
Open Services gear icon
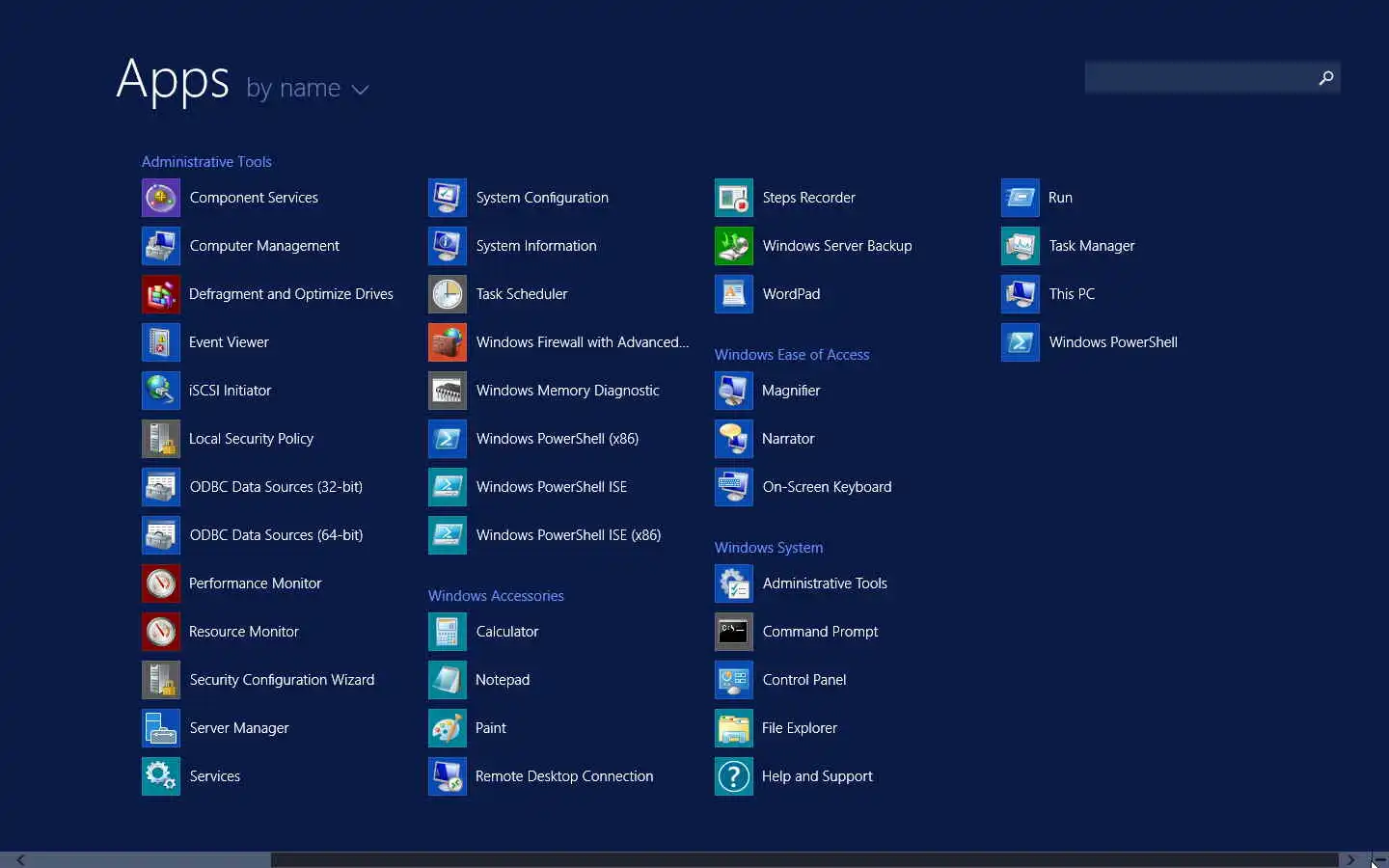coord(160,776)
